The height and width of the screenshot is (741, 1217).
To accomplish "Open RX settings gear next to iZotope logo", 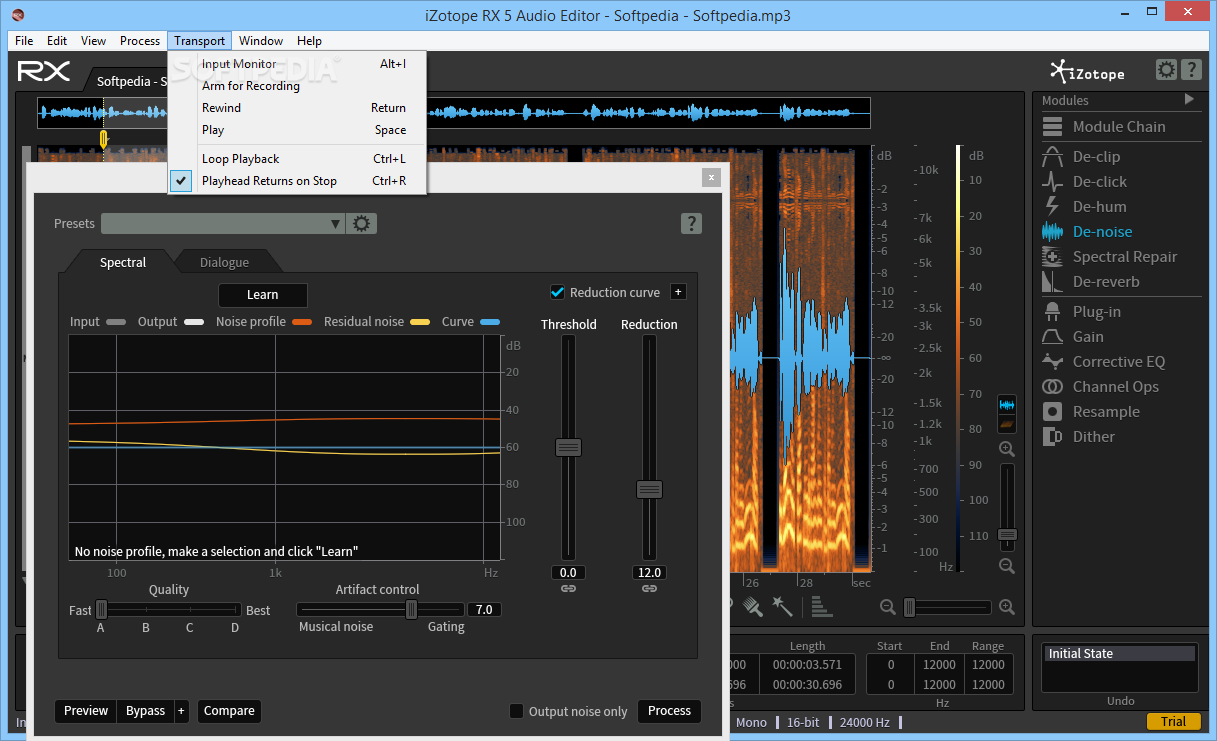I will click(x=1166, y=70).
